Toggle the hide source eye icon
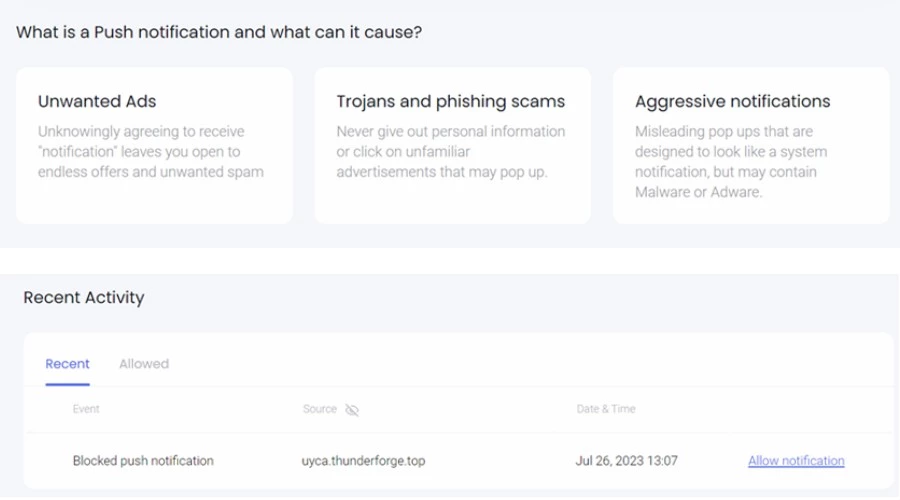 (x=352, y=409)
